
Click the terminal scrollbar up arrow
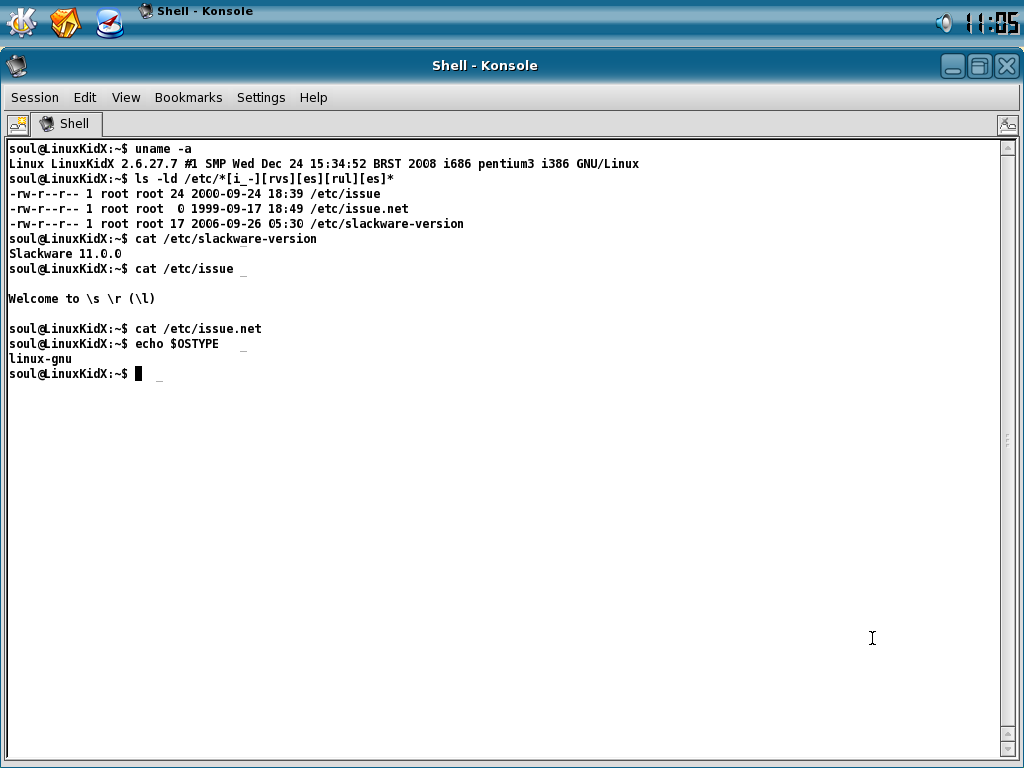tap(1008, 148)
